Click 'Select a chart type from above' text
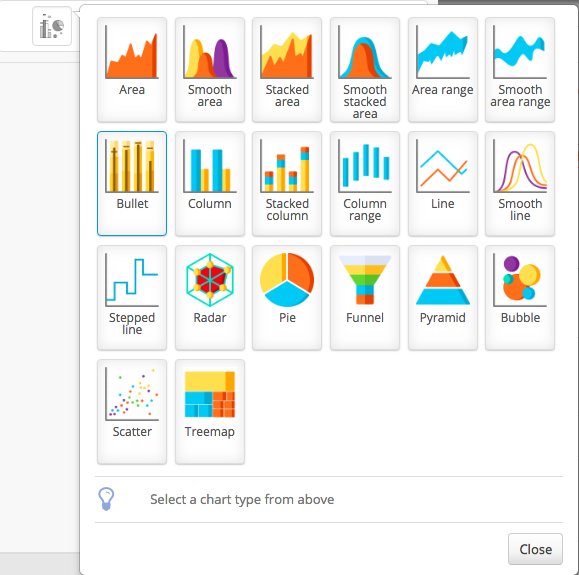The image size is (579, 575). 242,499
